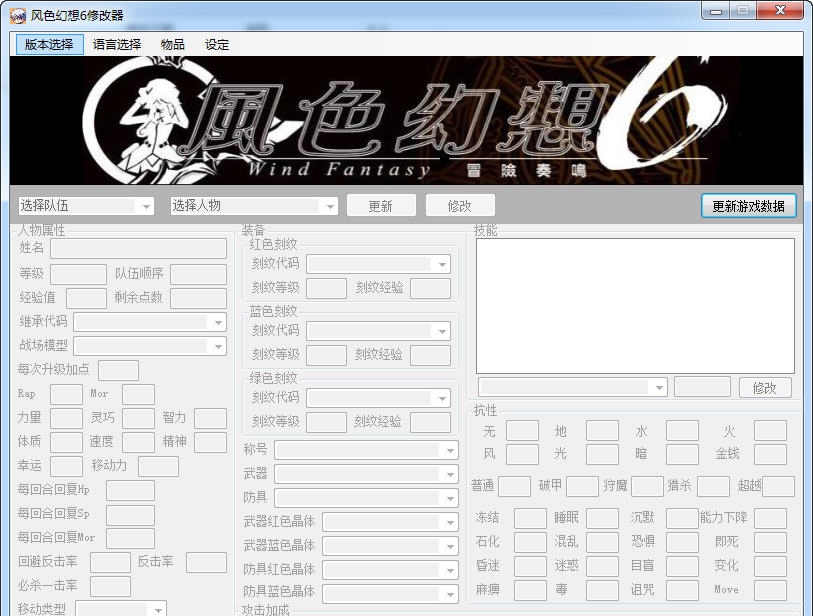Click 红色刻纹 刻纹等级 input field
Viewport: 813px width, 616px height.
tap(327, 288)
